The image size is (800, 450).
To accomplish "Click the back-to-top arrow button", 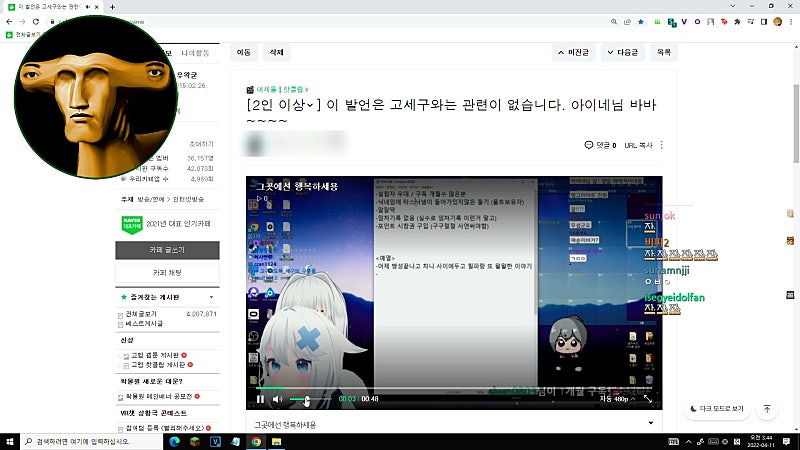I will click(x=767, y=409).
